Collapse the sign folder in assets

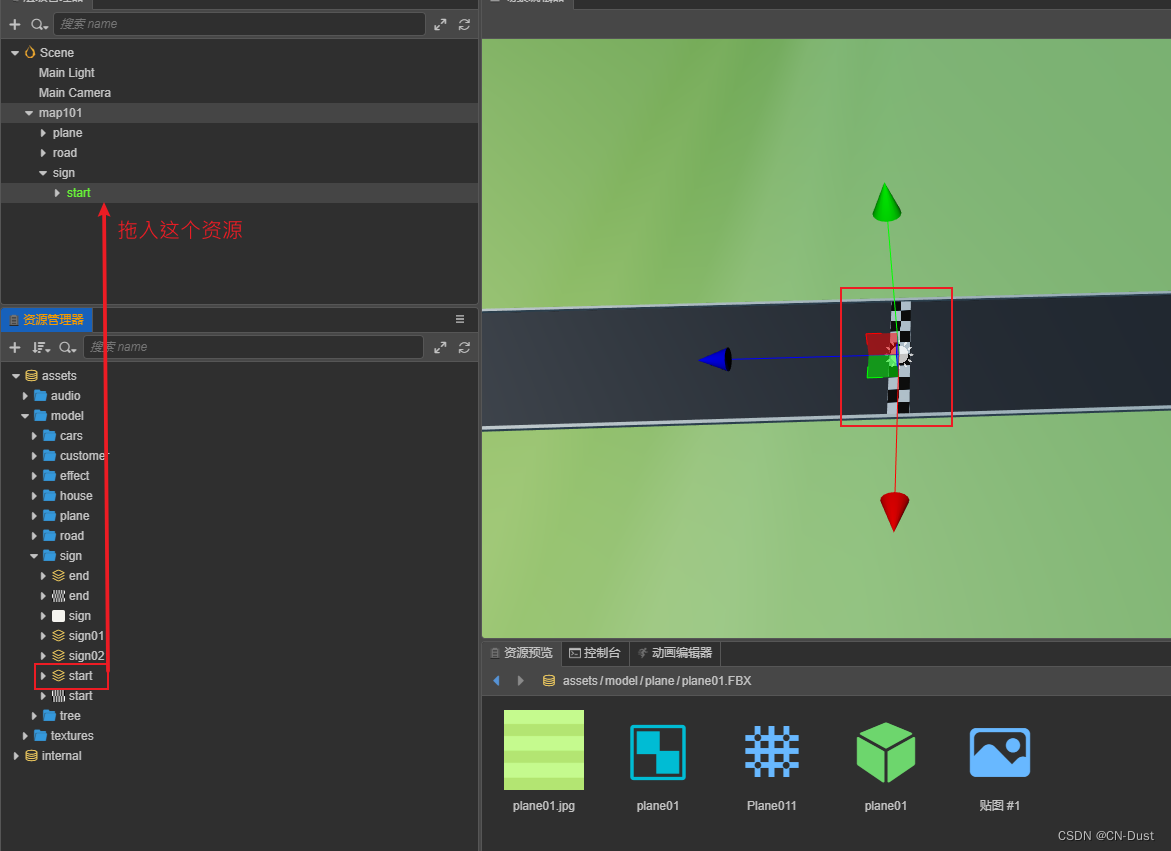coord(34,556)
